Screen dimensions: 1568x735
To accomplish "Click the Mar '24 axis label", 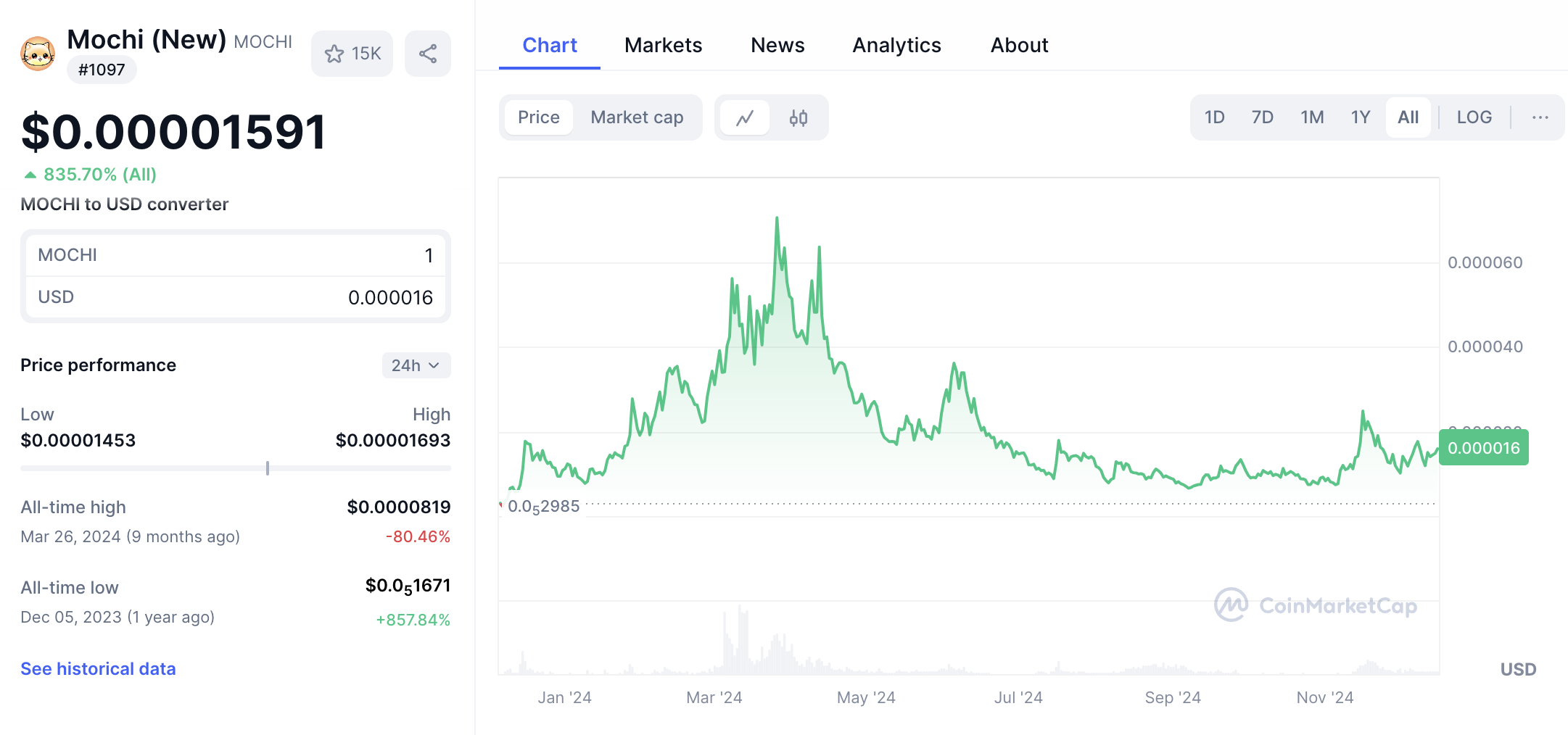I will [714, 697].
